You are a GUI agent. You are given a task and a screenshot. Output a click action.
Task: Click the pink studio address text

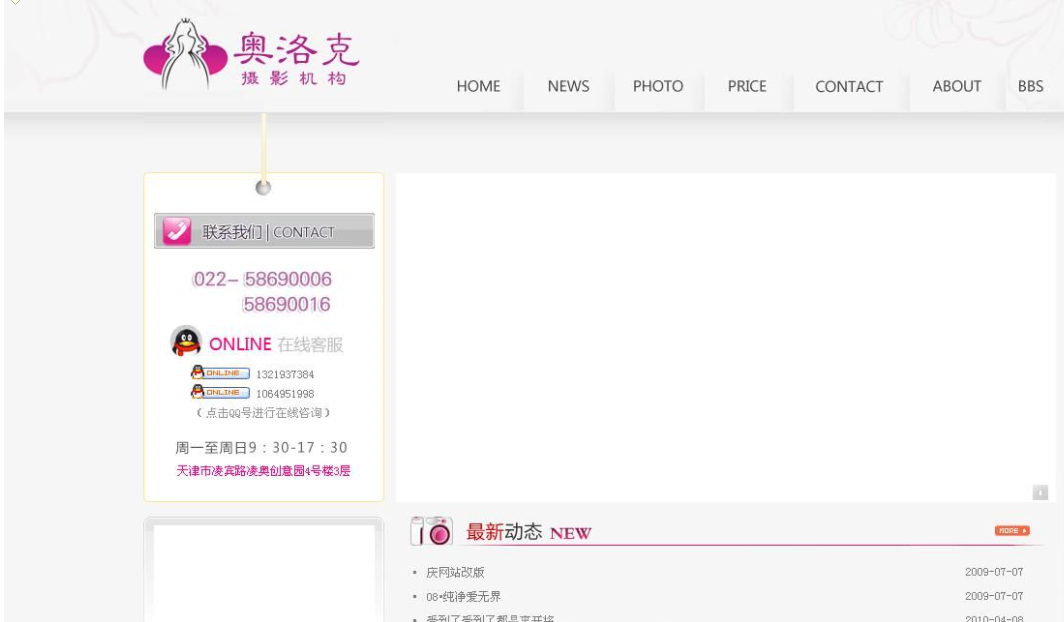coord(263,471)
